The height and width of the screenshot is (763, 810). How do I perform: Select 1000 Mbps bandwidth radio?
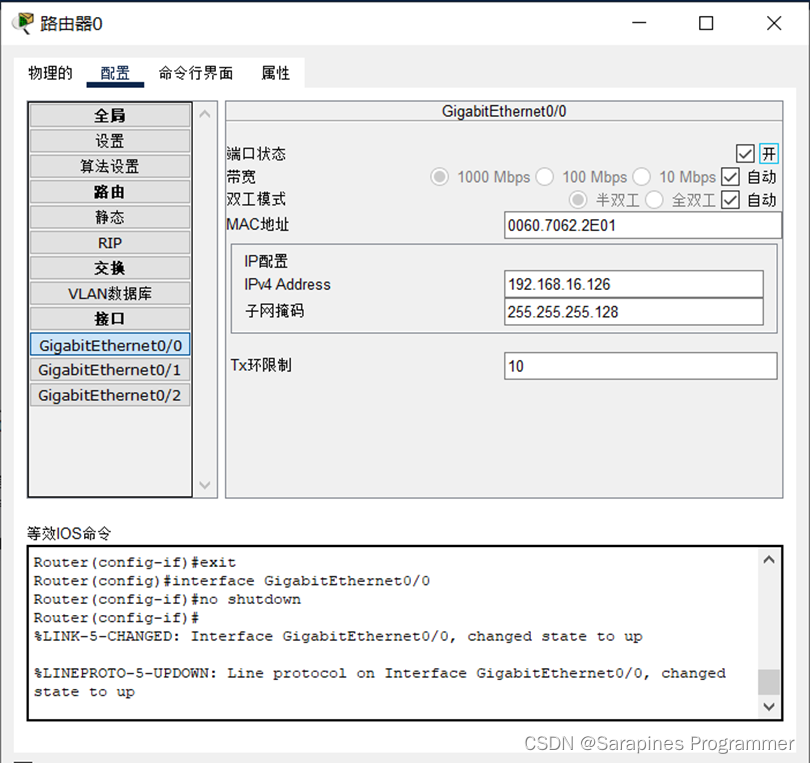point(440,177)
